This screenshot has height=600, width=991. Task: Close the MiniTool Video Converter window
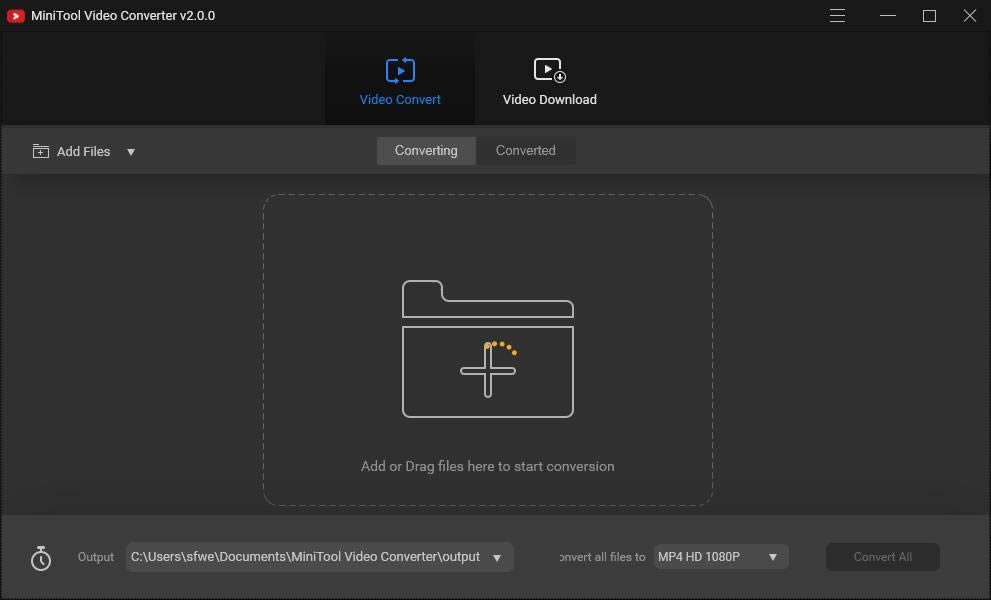(x=970, y=15)
